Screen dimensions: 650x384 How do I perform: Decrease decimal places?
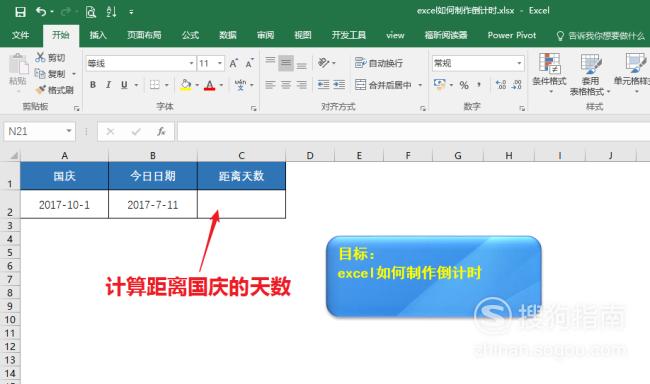point(517,85)
